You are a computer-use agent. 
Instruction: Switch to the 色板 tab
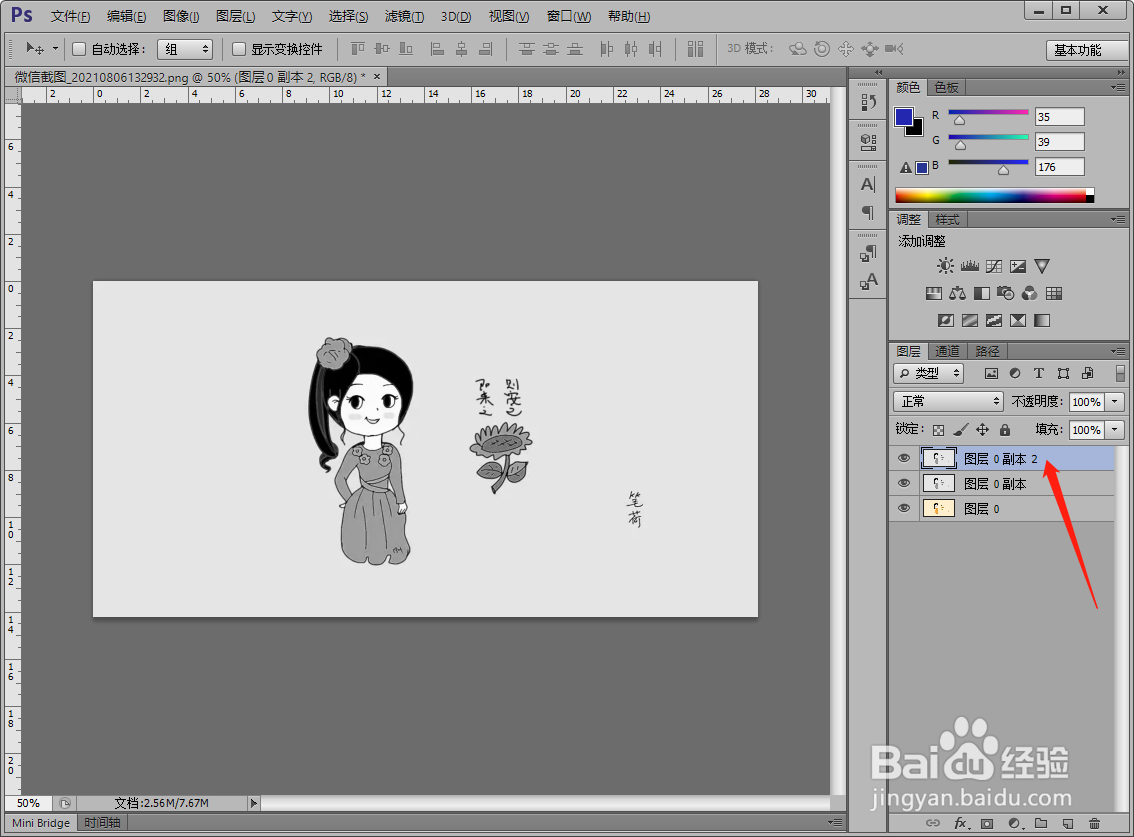[946, 88]
